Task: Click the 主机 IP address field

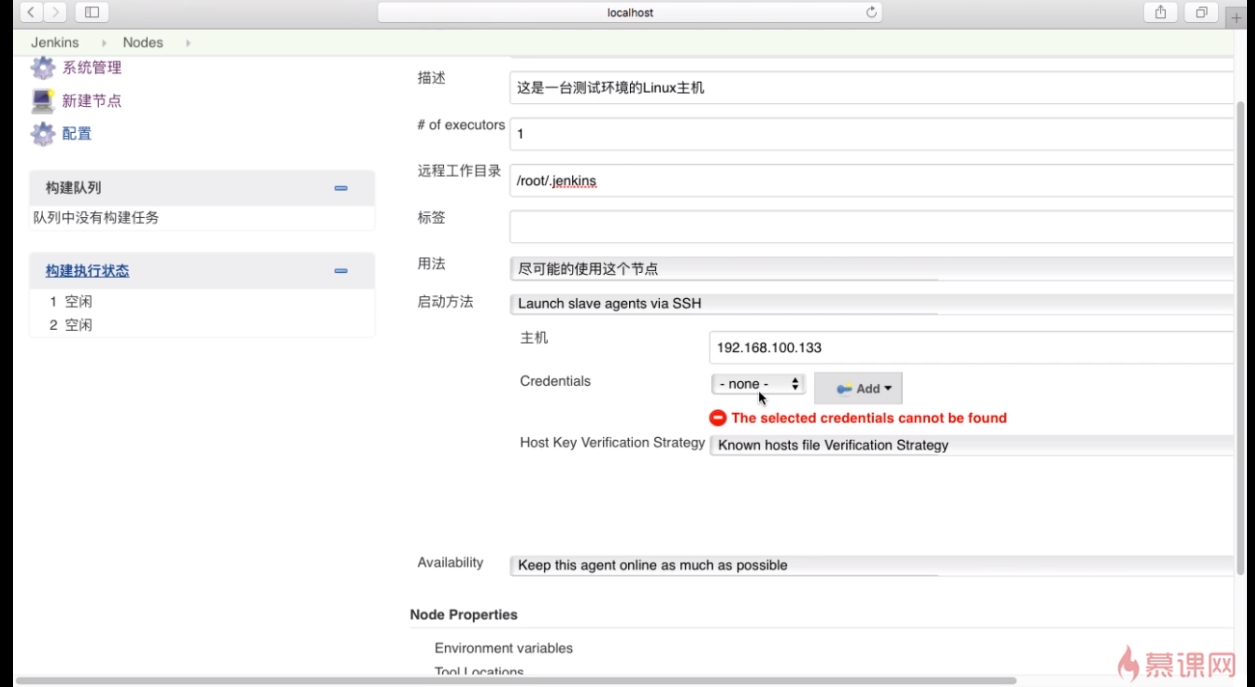Action: click(971, 347)
